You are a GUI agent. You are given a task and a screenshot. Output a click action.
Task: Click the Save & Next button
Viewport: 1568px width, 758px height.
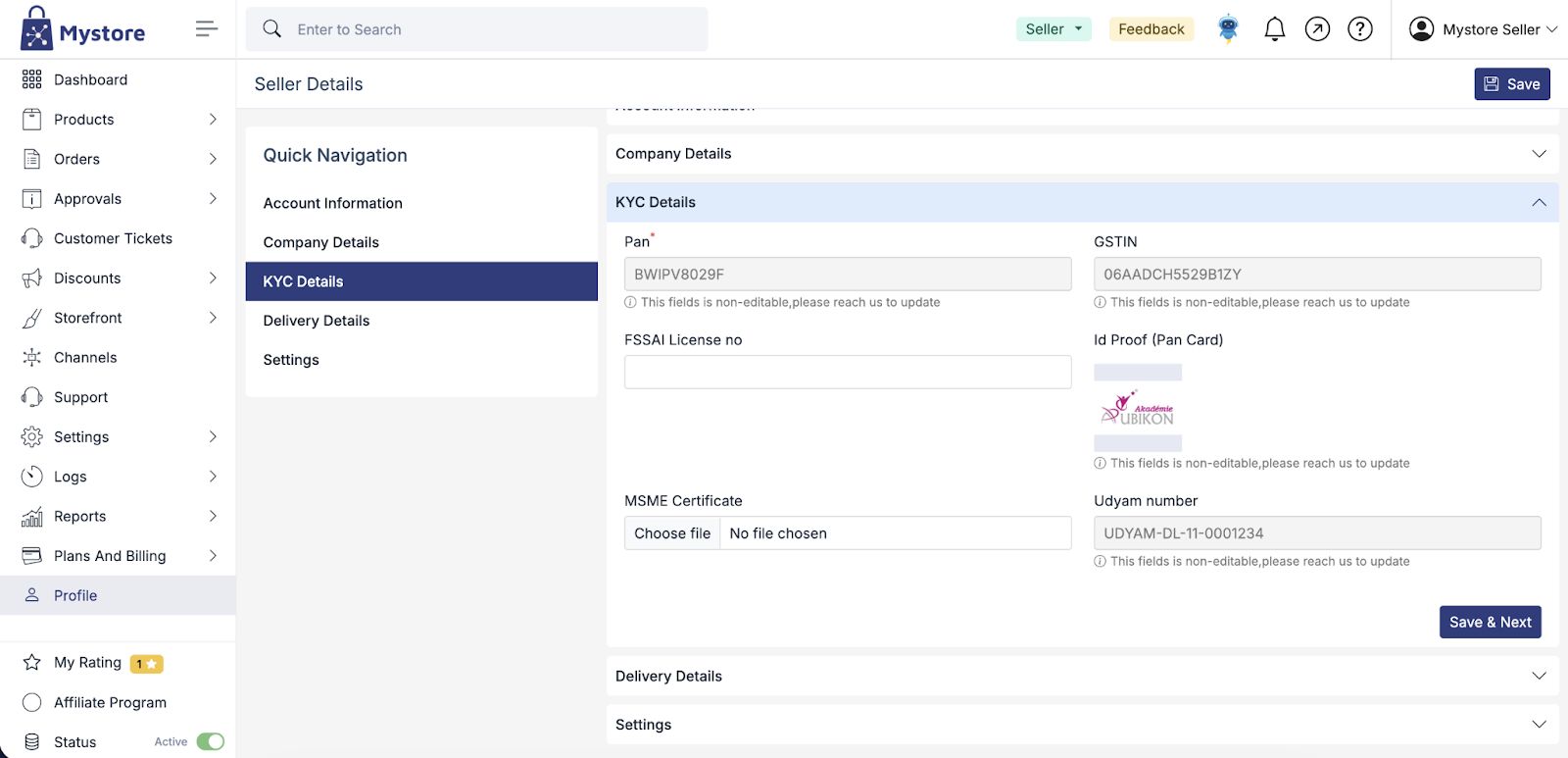1490,622
